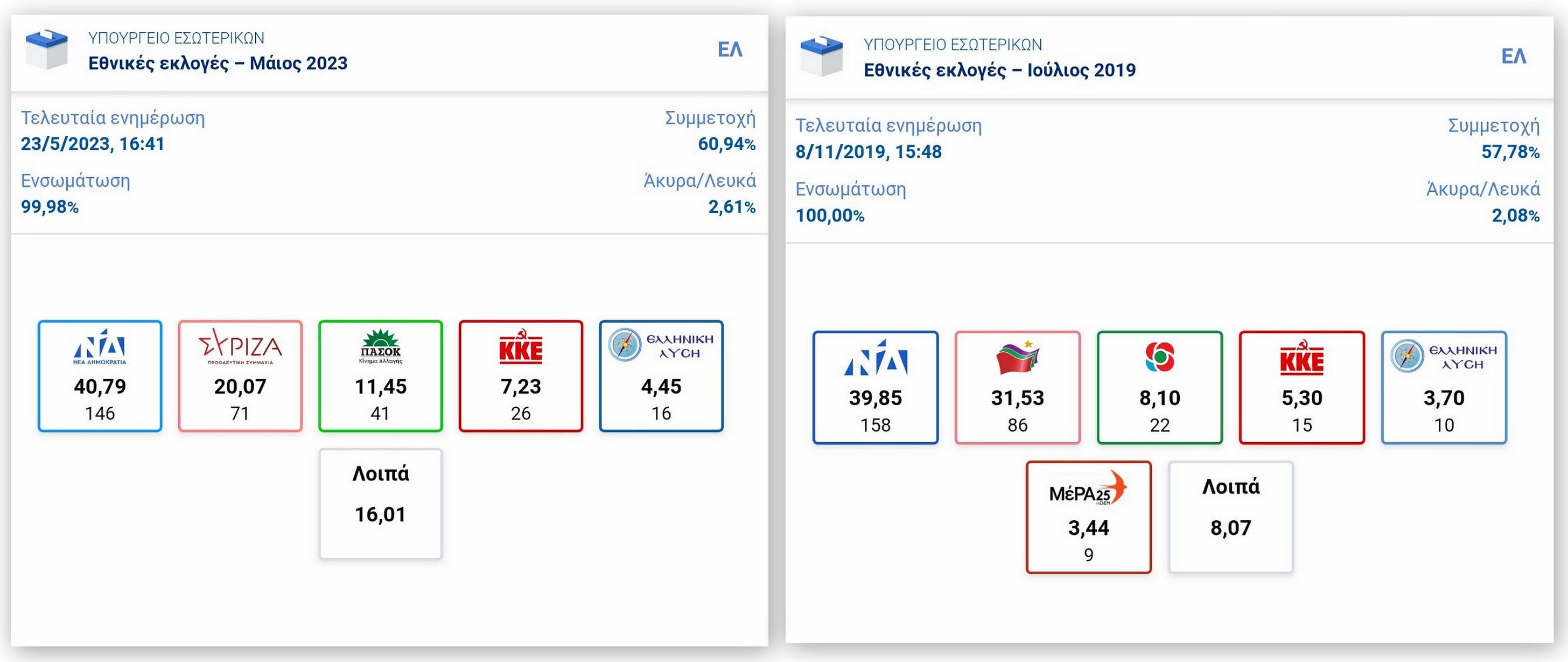1568x662 pixels.
Task: Switch language using ΕΛ in 2023 panel
Action: pyautogui.click(x=730, y=50)
